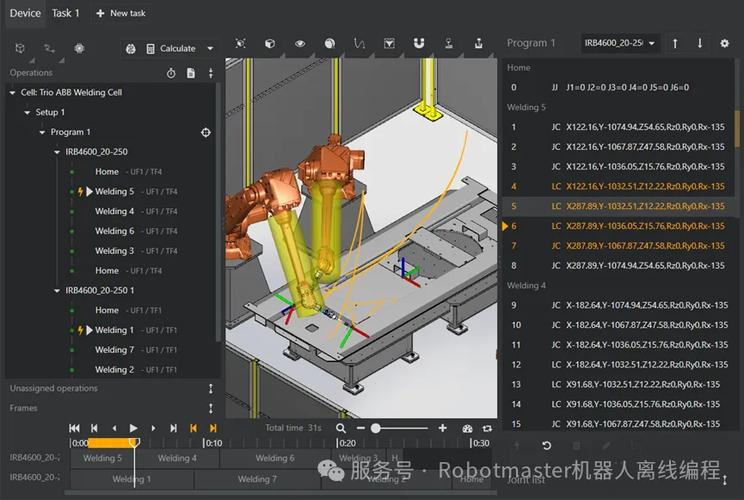Click the cube icon at left toolbar start
Viewport: 744px width, 500px height.
click(x=20, y=48)
